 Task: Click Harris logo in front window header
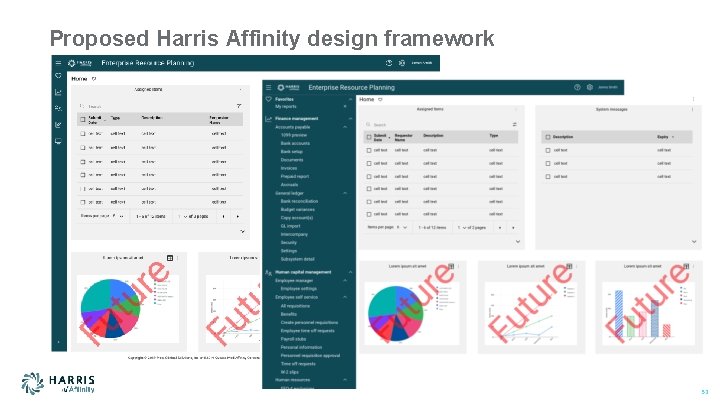tap(288, 87)
